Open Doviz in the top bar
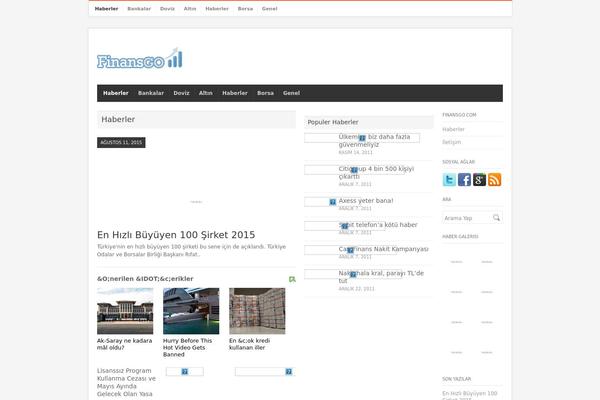The height and width of the screenshot is (400, 600). 167,8
